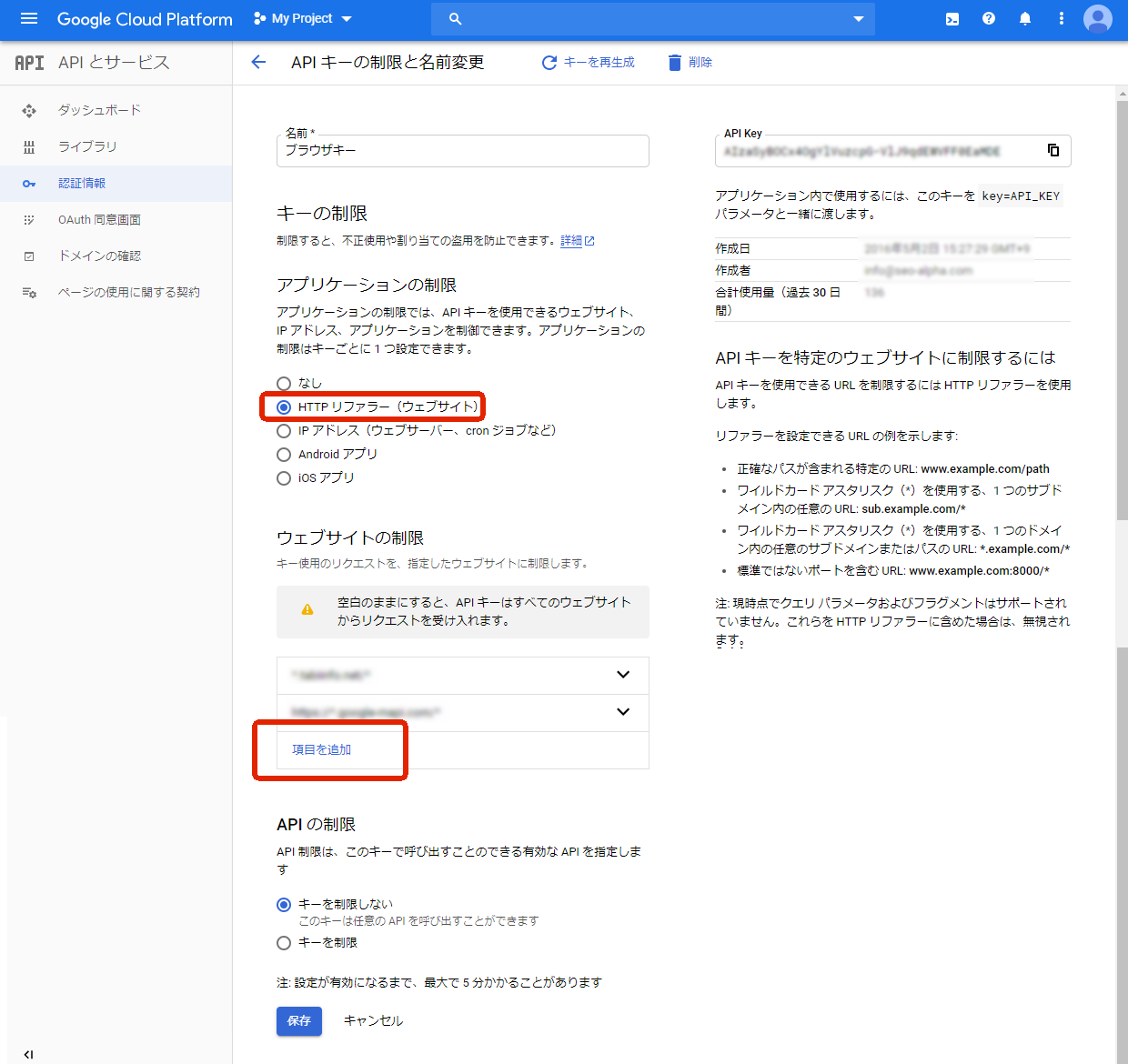Click the 保存 button
This screenshot has height=1064, width=1128.
(x=298, y=1021)
